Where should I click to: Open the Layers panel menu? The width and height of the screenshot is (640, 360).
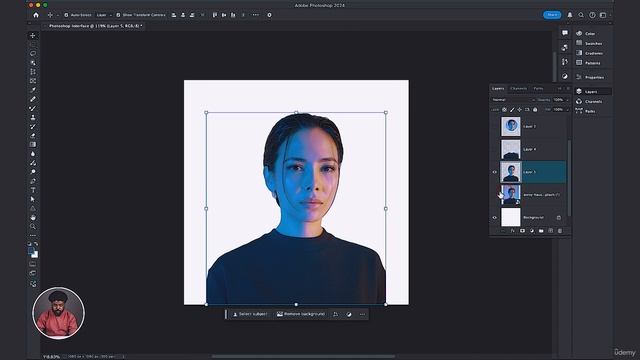pyautogui.click(x=568, y=89)
